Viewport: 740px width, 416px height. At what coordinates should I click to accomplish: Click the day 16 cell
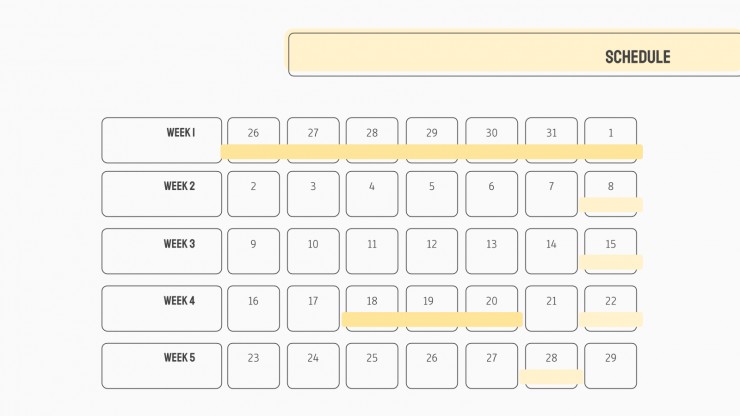[253, 308]
